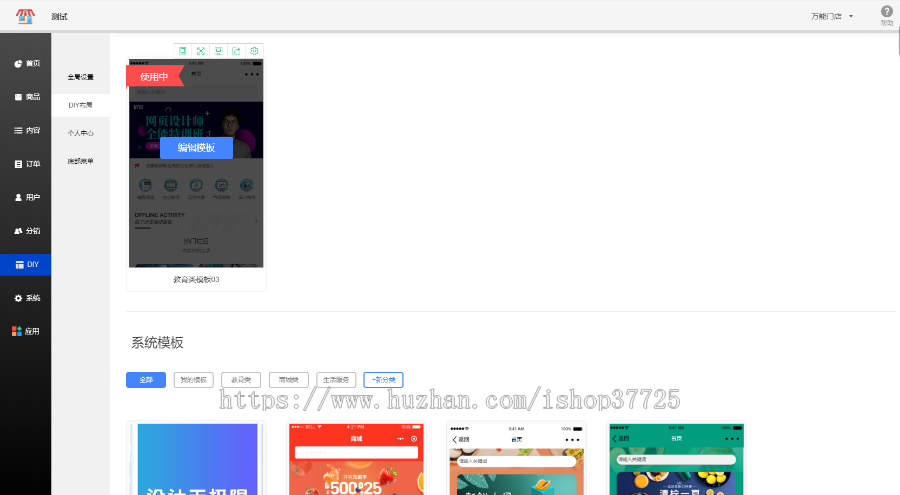Image resolution: width=900 pixels, height=495 pixels.
Task: Click the third green icon above template
Action: pyautogui.click(x=218, y=51)
